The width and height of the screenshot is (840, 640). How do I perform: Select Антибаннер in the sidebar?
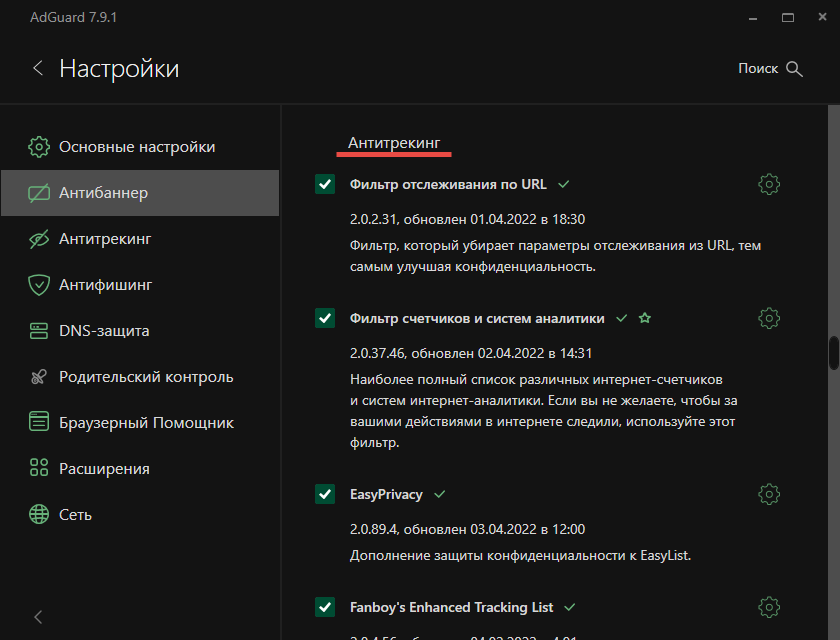[140, 193]
